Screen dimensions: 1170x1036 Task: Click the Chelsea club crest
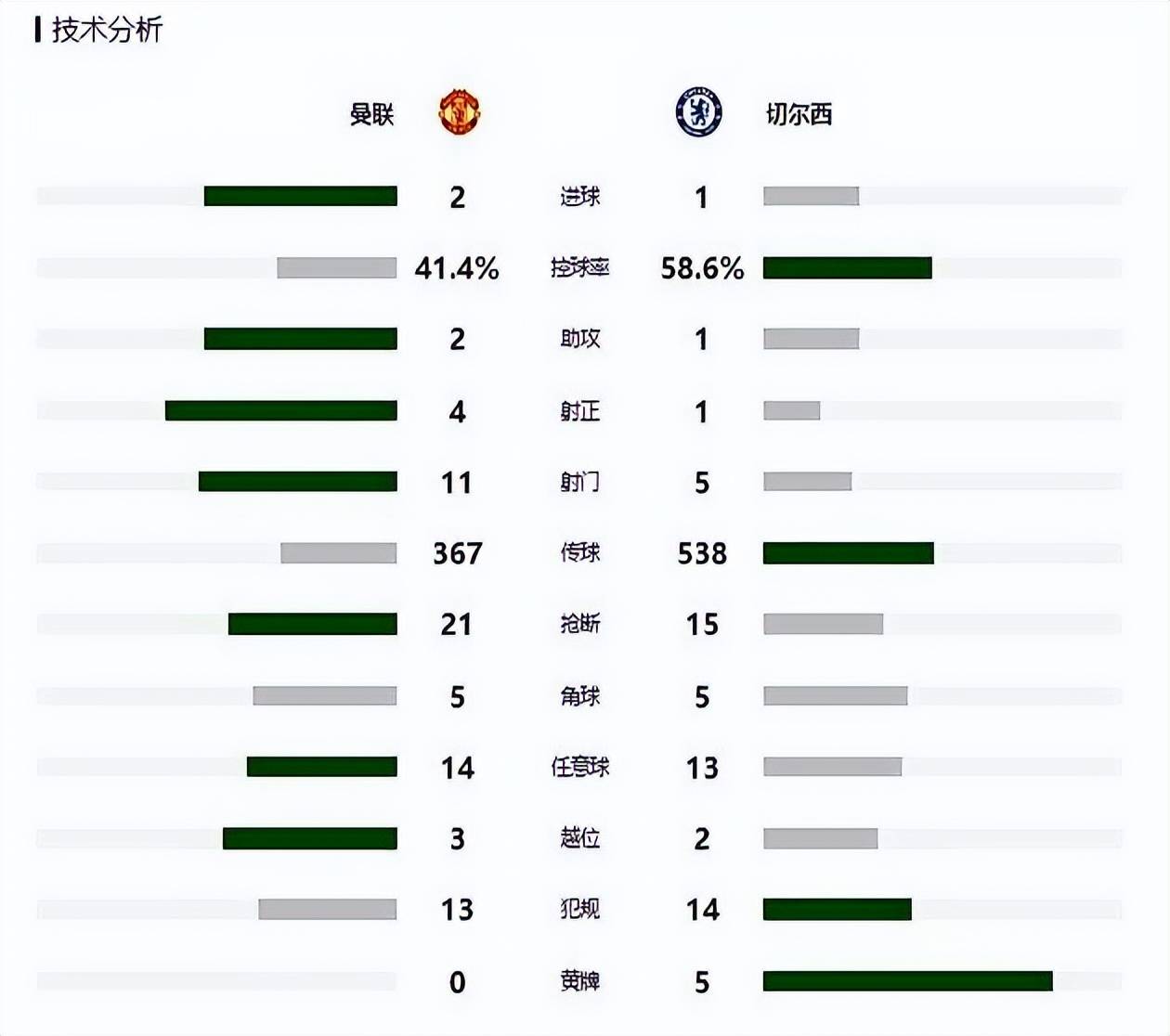699,112
